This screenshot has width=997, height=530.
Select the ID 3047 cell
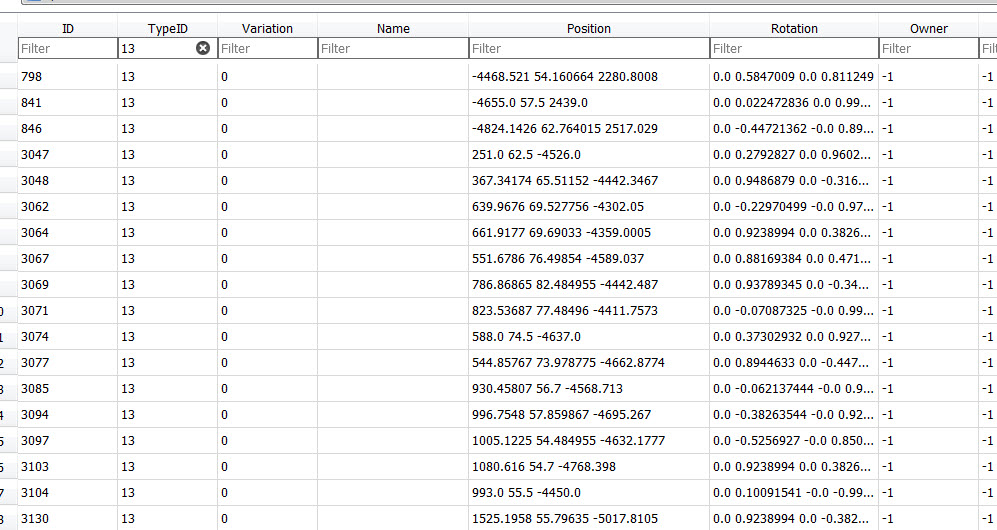click(x=67, y=155)
